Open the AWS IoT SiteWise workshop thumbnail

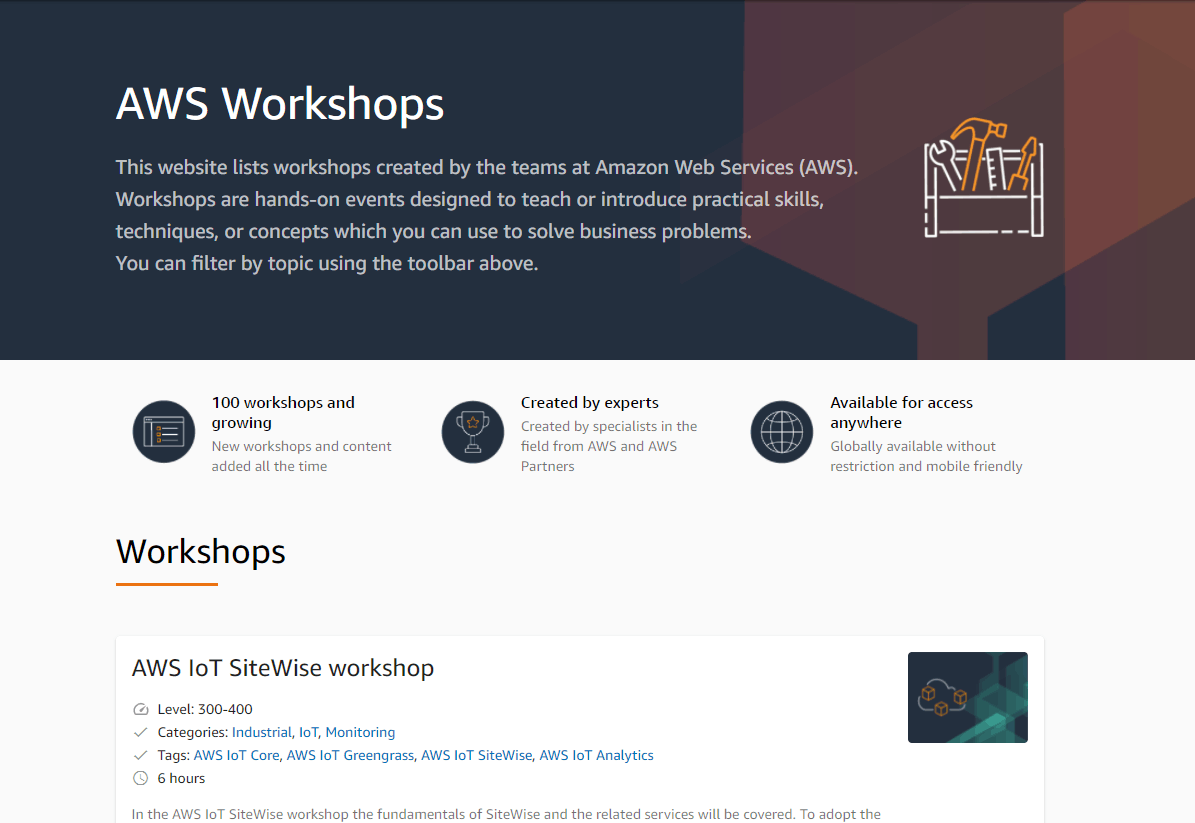968,697
